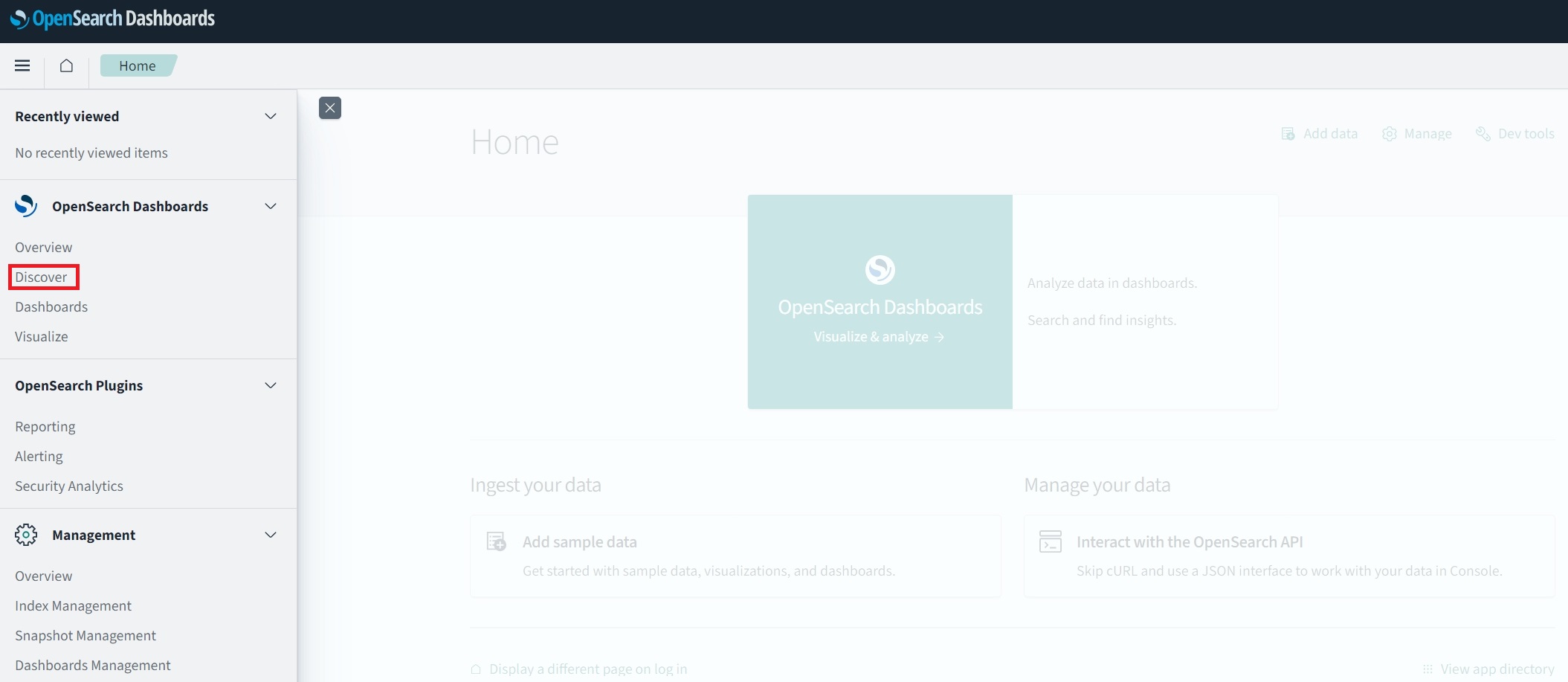1568x682 pixels.
Task: Open Discover in the sidebar
Action: (41, 277)
